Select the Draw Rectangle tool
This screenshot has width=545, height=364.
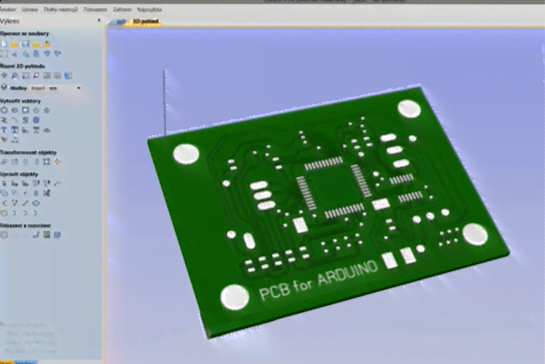coord(25,110)
